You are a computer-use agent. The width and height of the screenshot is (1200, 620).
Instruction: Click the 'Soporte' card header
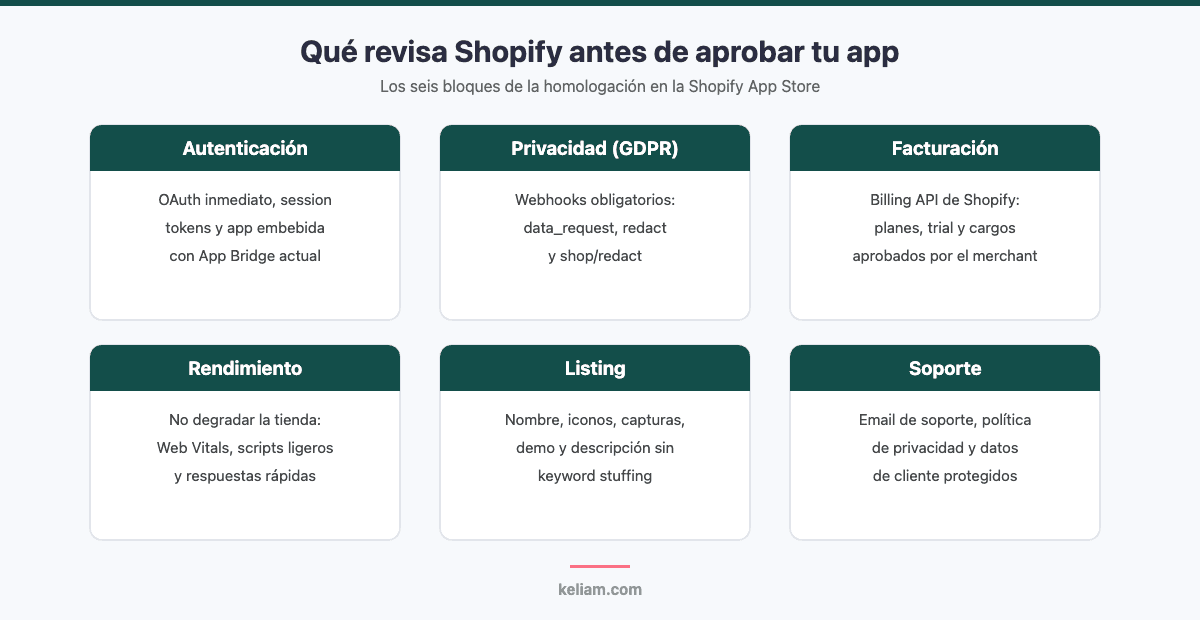coord(945,368)
